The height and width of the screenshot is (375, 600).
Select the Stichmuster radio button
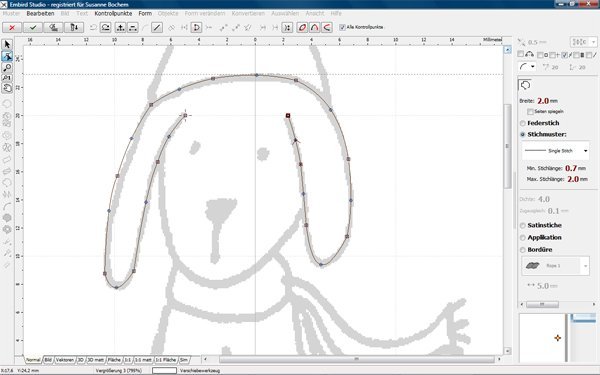click(523, 135)
